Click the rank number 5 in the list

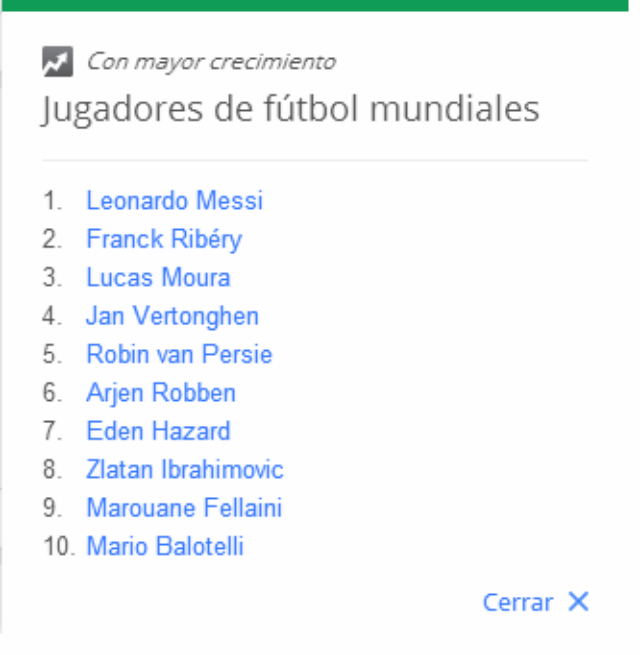point(52,355)
